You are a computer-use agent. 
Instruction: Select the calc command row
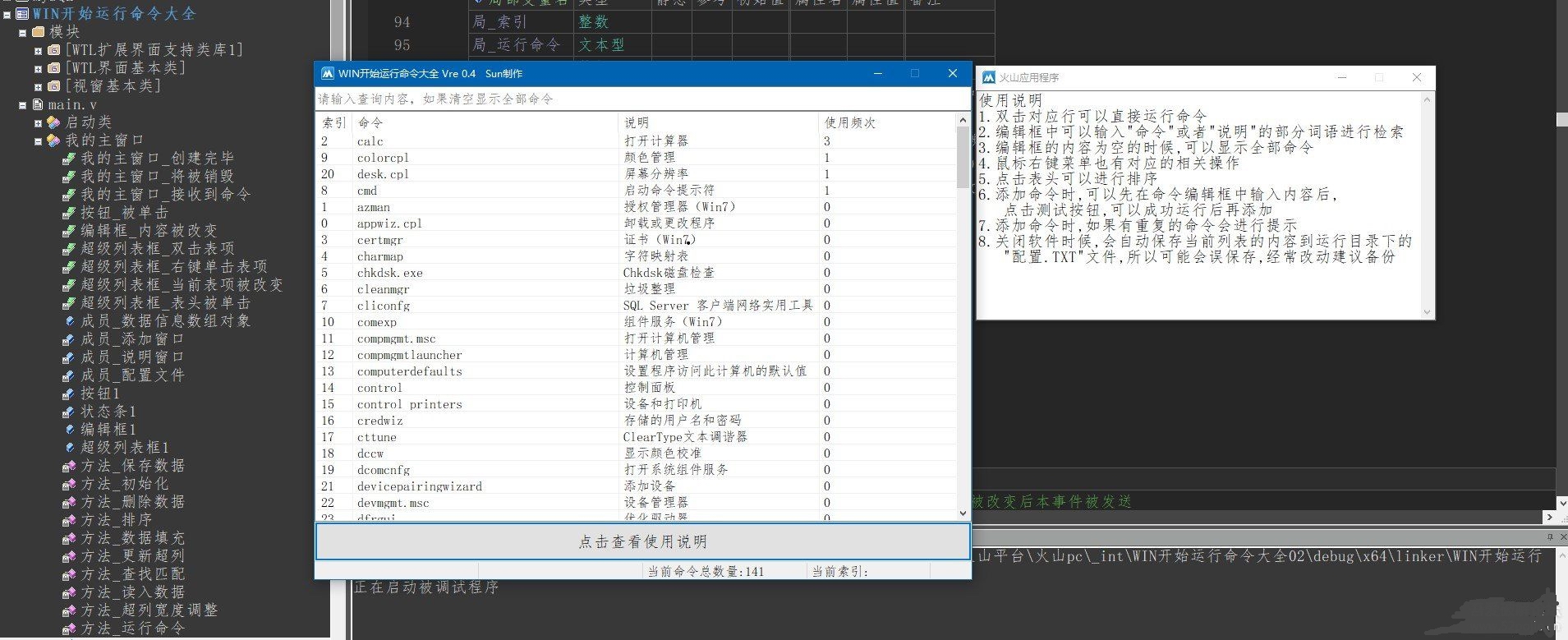click(x=637, y=141)
